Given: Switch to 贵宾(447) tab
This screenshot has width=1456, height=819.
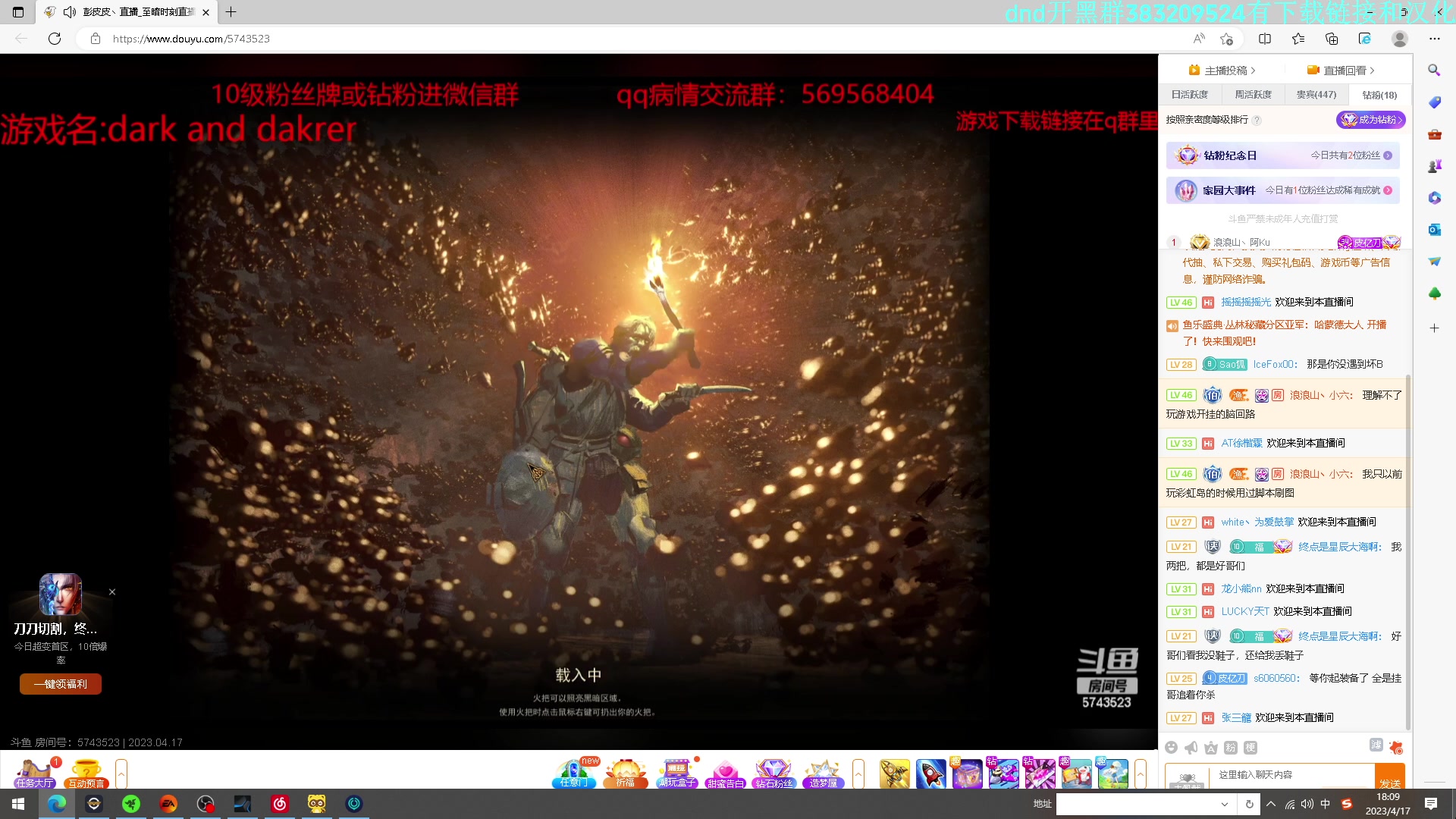Looking at the screenshot, I should point(1316,95).
